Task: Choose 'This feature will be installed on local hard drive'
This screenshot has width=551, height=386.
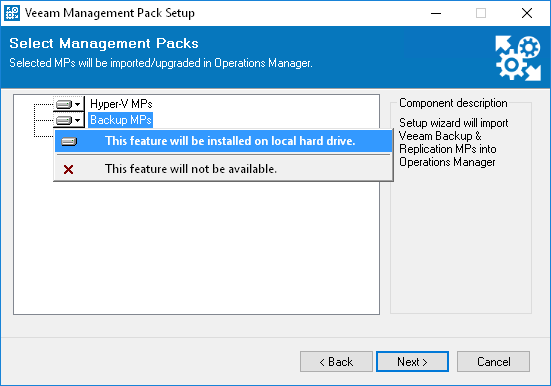Action: pyautogui.click(x=223, y=141)
